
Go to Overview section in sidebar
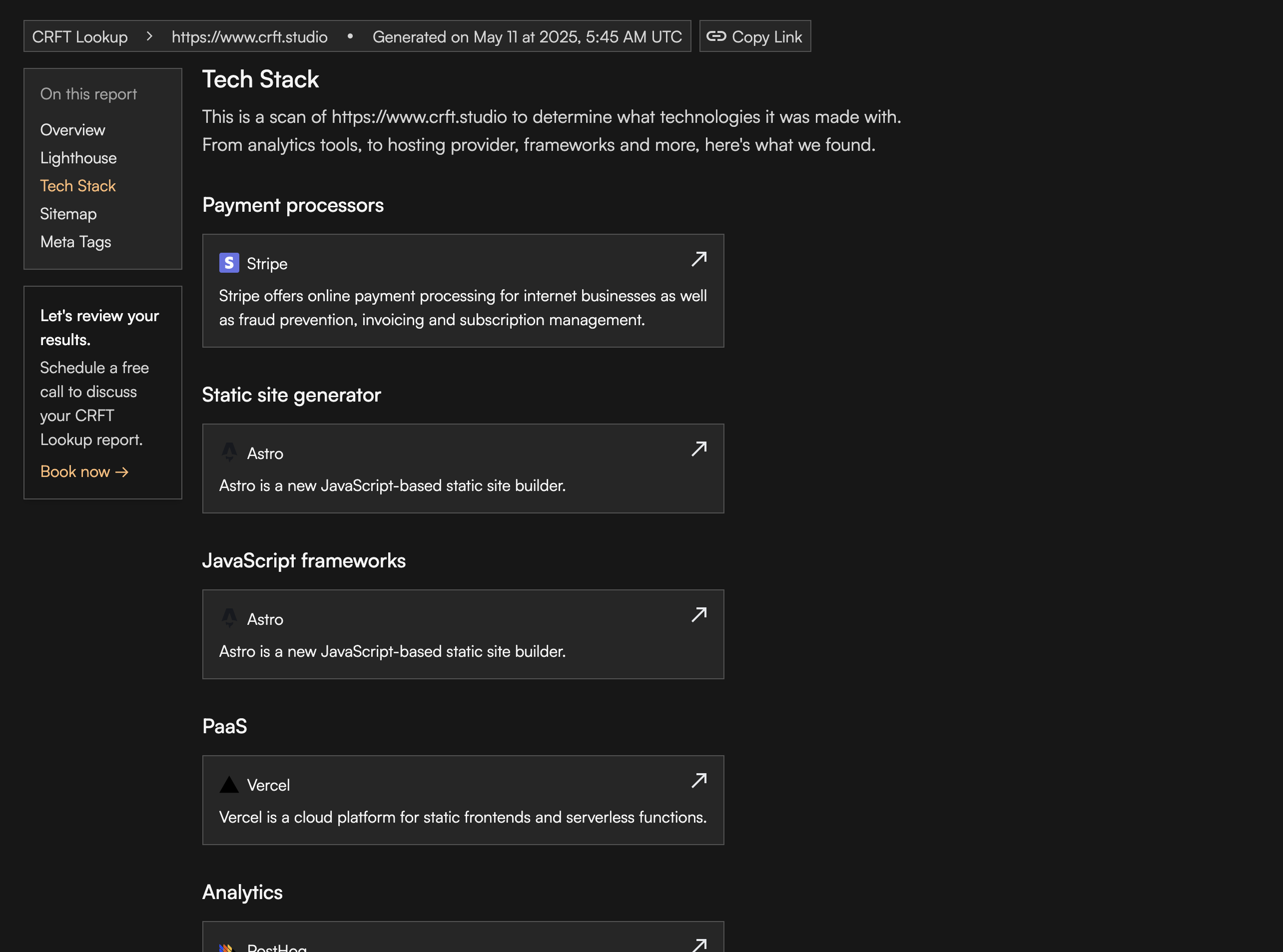point(72,130)
